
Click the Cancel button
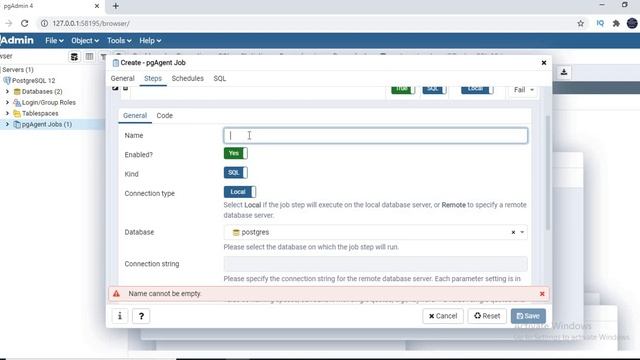pyautogui.click(x=443, y=316)
